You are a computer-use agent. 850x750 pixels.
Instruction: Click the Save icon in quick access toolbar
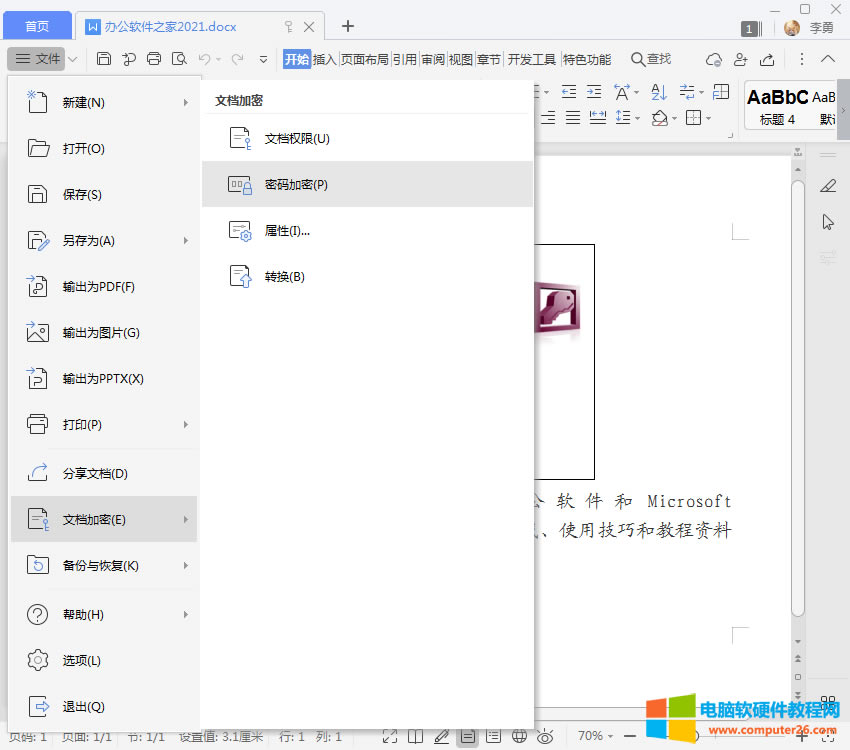click(104, 59)
